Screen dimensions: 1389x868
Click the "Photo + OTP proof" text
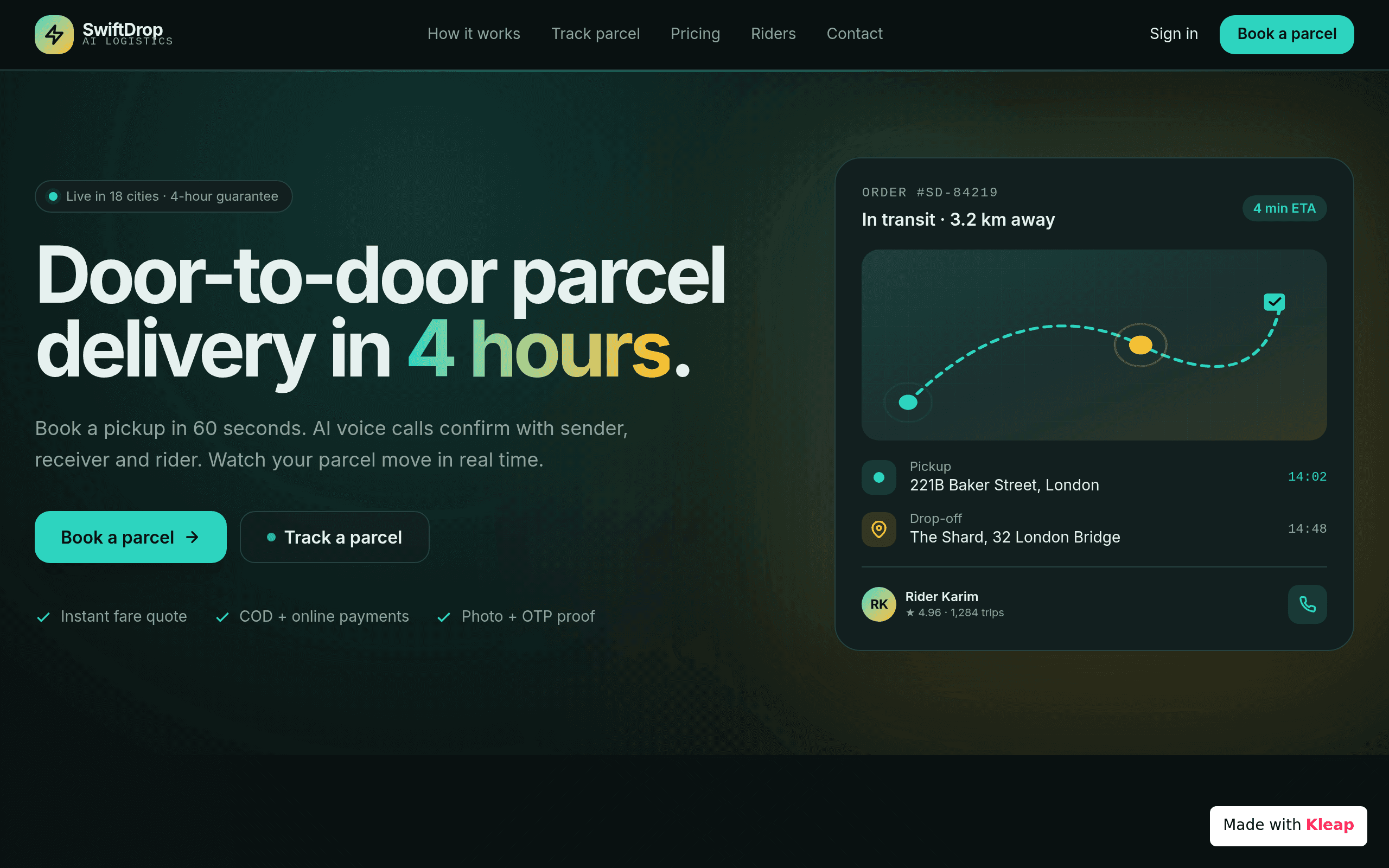pos(527,617)
